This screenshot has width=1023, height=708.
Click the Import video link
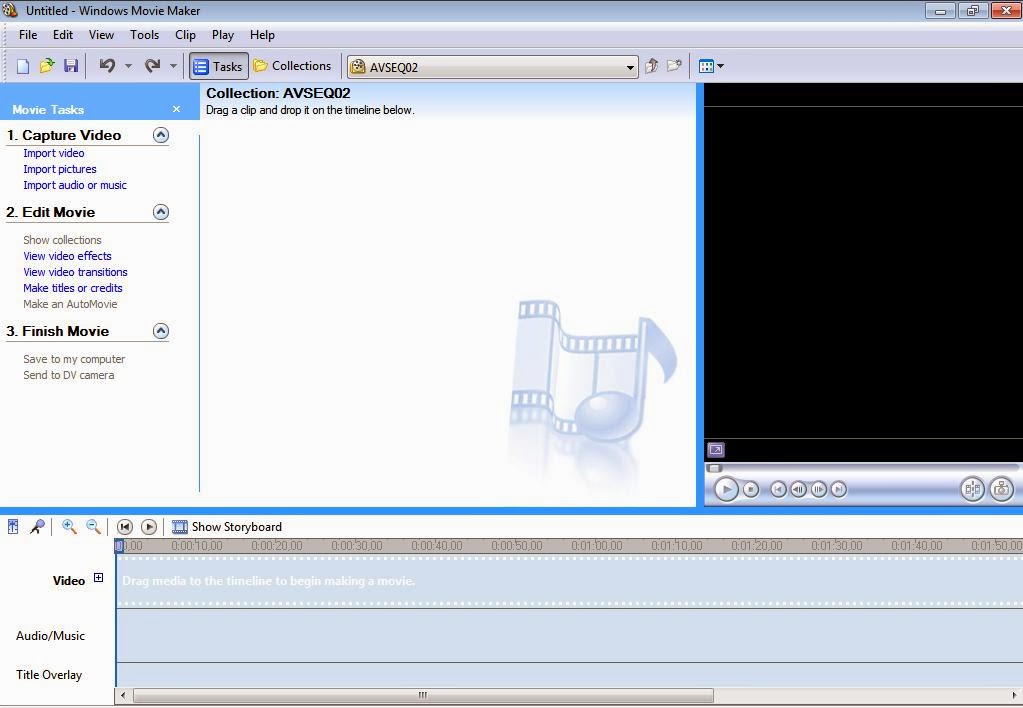click(53, 153)
